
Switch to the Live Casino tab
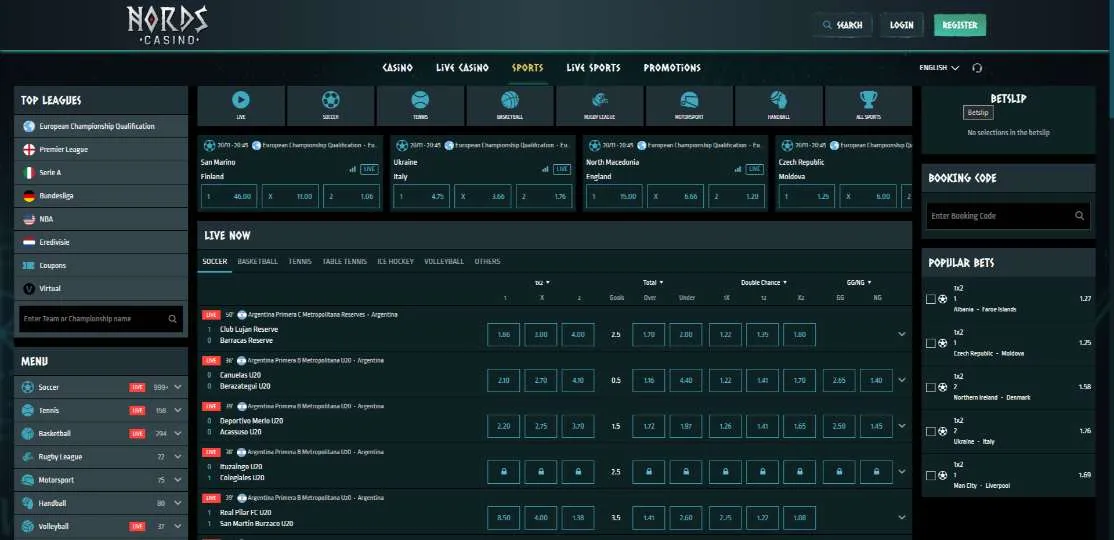pyautogui.click(x=462, y=68)
